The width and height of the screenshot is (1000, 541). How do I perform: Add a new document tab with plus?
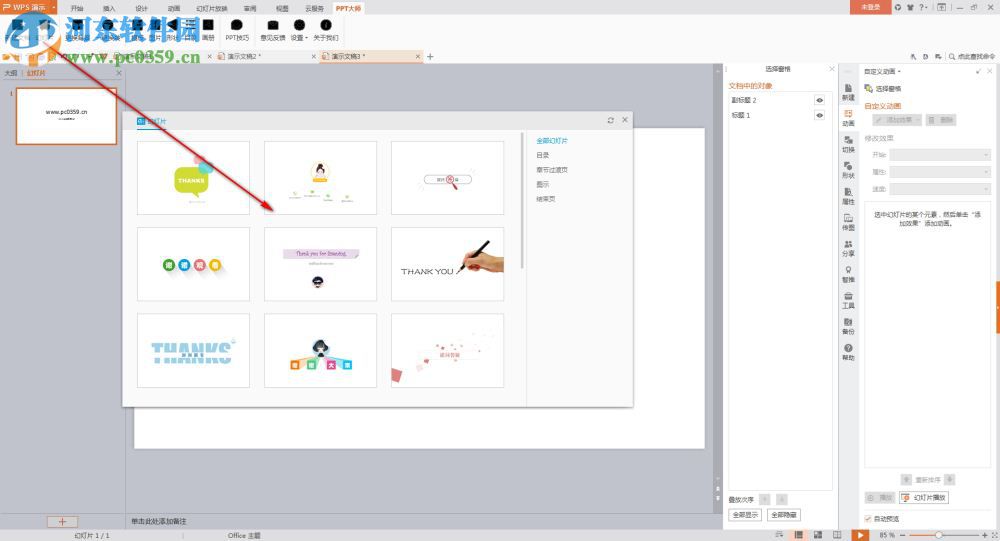click(x=430, y=57)
